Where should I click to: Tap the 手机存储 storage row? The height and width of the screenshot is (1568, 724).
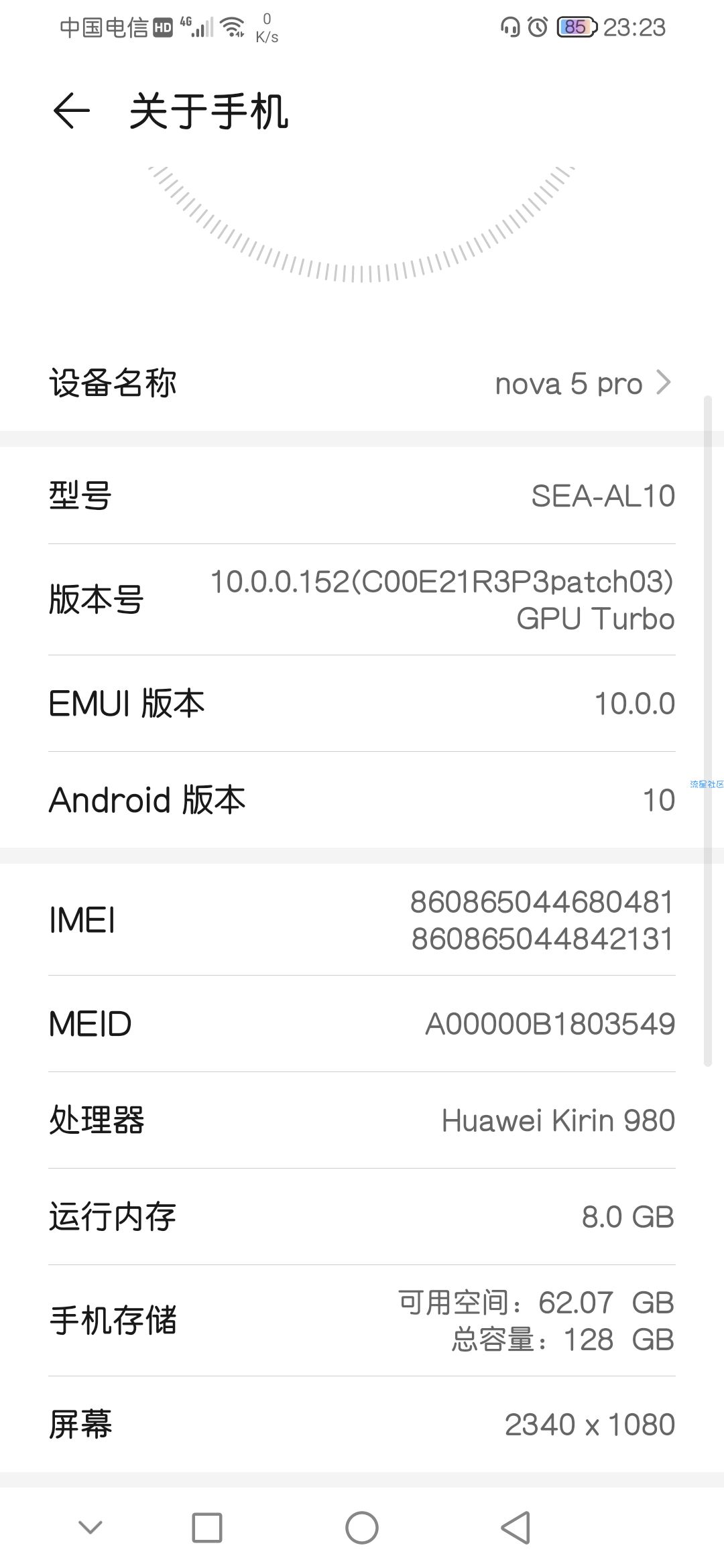tap(362, 1321)
